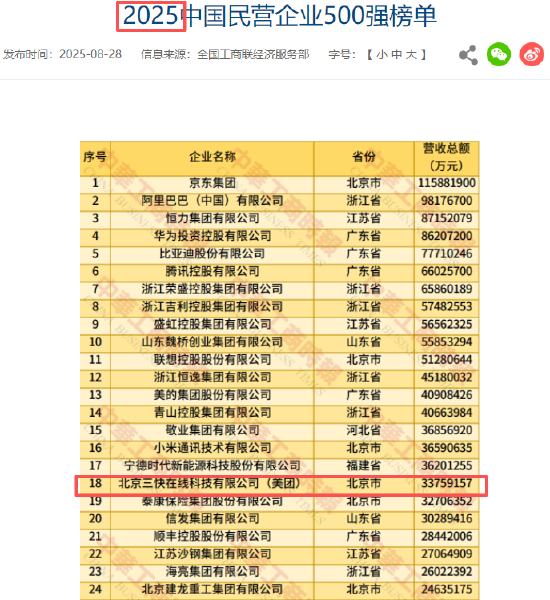Click the 浙江吉利控股集团有限公司 cell

pyautogui.click(x=212, y=307)
